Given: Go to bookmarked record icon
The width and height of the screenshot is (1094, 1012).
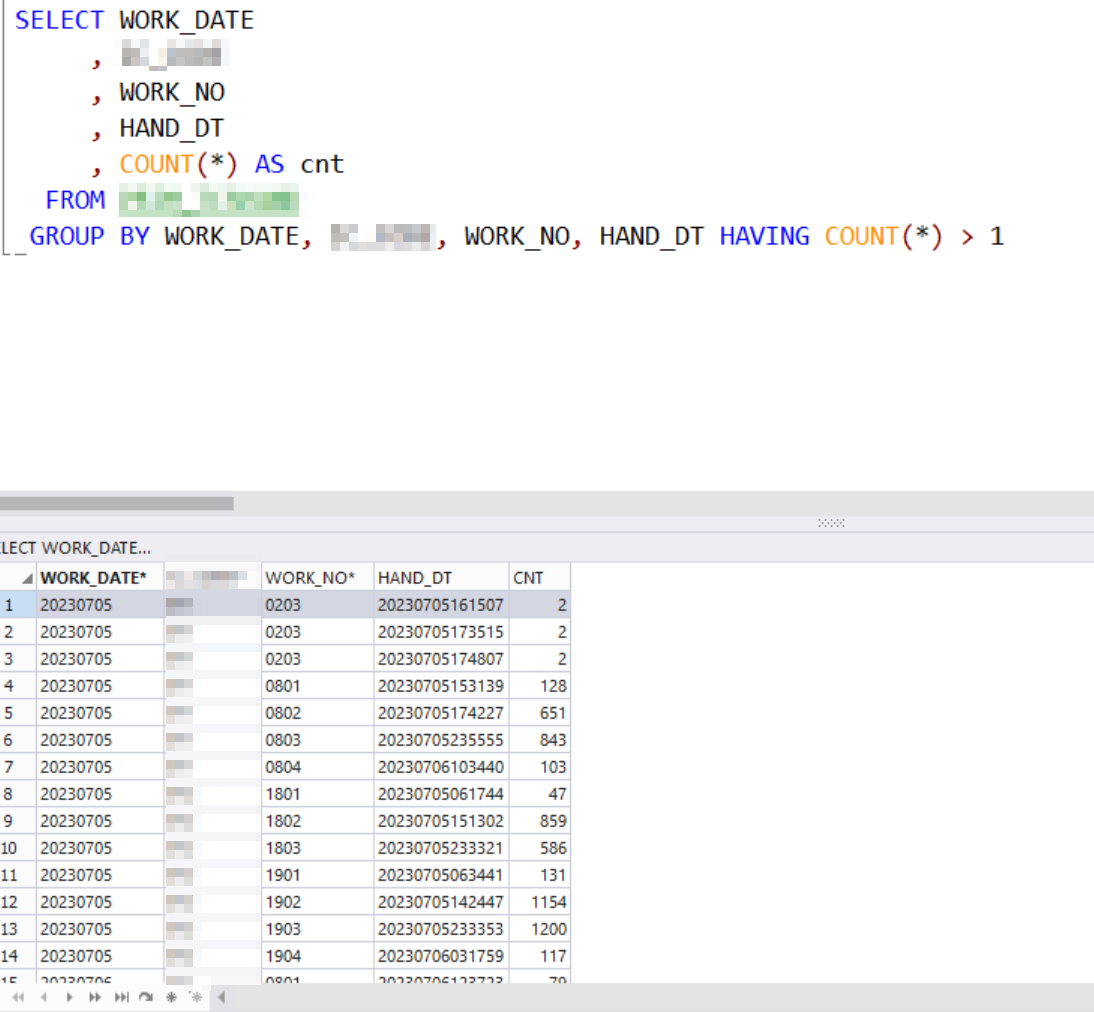Looking at the screenshot, I should point(196,997).
